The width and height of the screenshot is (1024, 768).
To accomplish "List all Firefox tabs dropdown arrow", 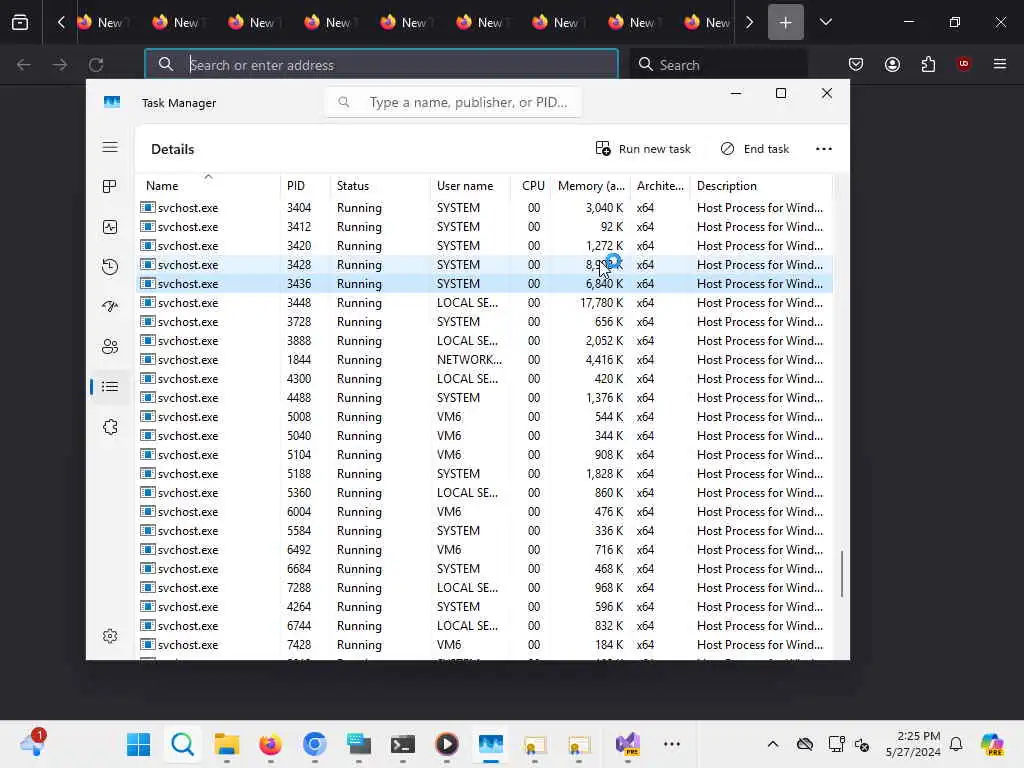I will 825,22.
